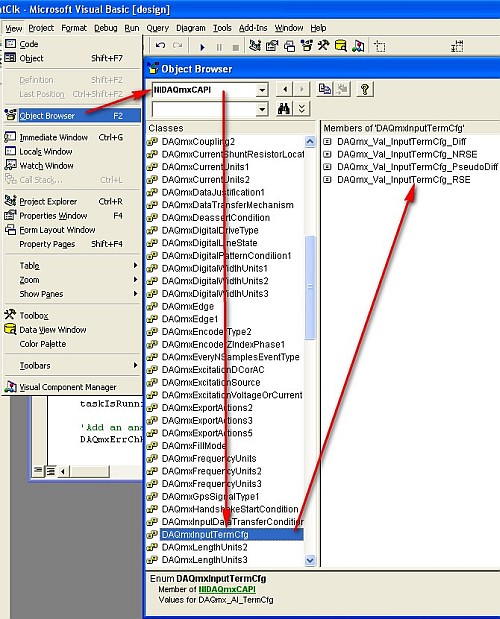The height and width of the screenshot is (619, 500).
Task: Choose Object in the View menu
Action: click(72, 58)
